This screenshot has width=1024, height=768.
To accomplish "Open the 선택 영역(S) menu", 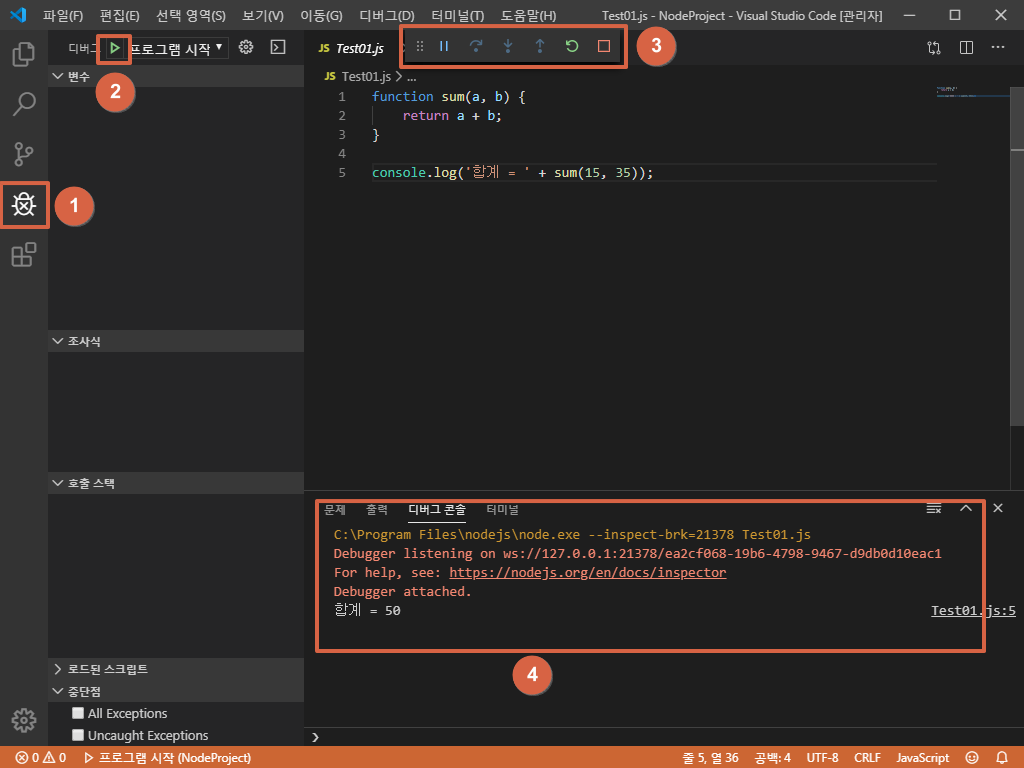I will [191, 15].
